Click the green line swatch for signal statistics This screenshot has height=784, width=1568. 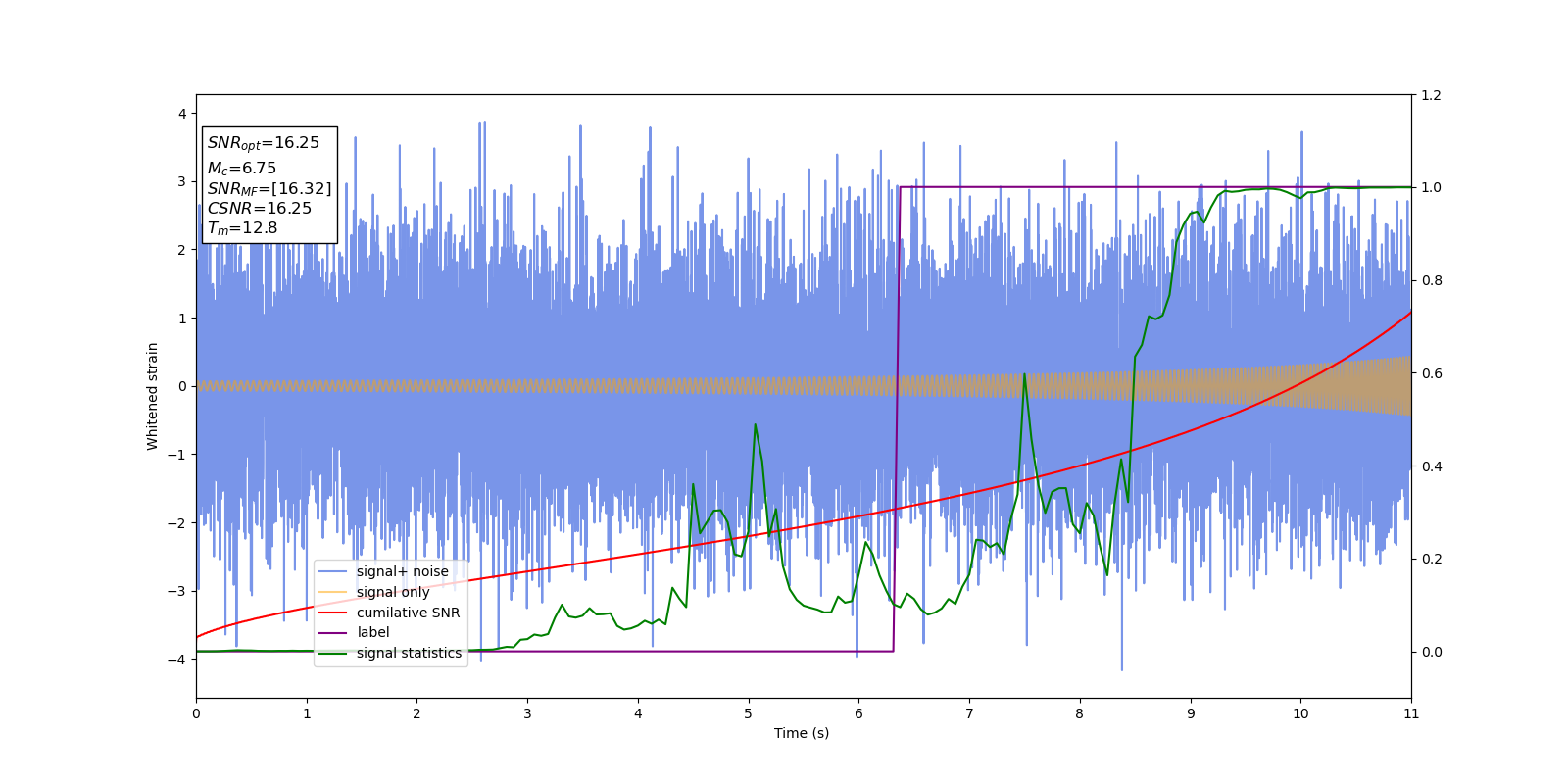(x=333, y=653)
